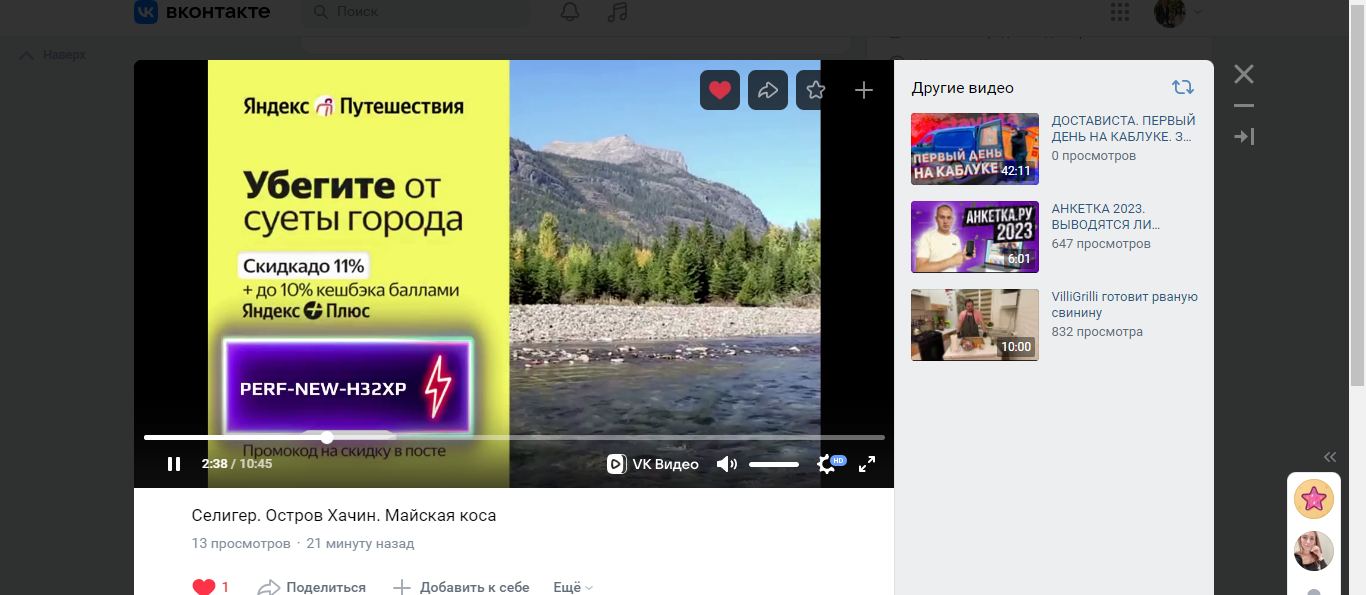The width and height of the screenshot is (1366, 595).
Task: Click the heart like button below the video
Action: click(x=204, y=587)
